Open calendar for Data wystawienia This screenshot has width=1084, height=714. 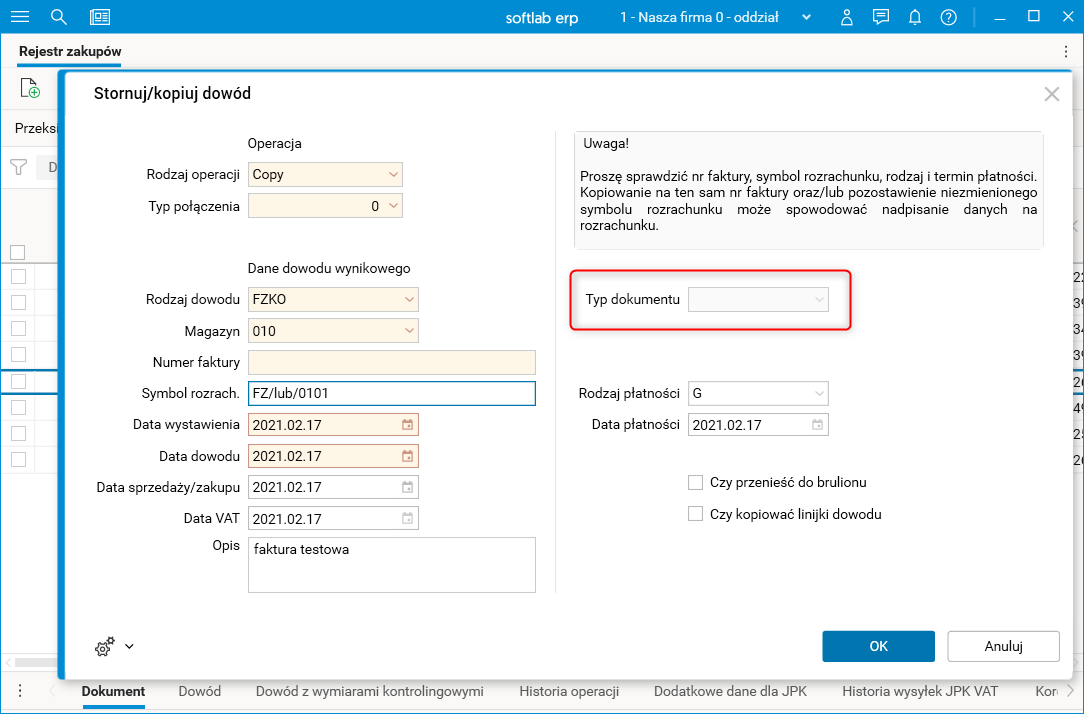(x=407, y=424)
